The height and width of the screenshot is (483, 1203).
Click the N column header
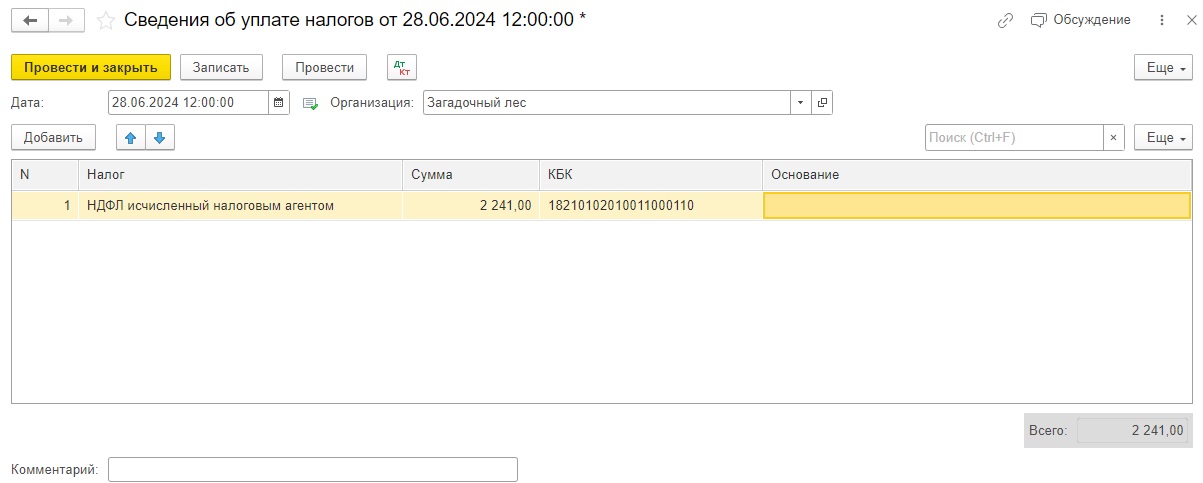point(45,175)
